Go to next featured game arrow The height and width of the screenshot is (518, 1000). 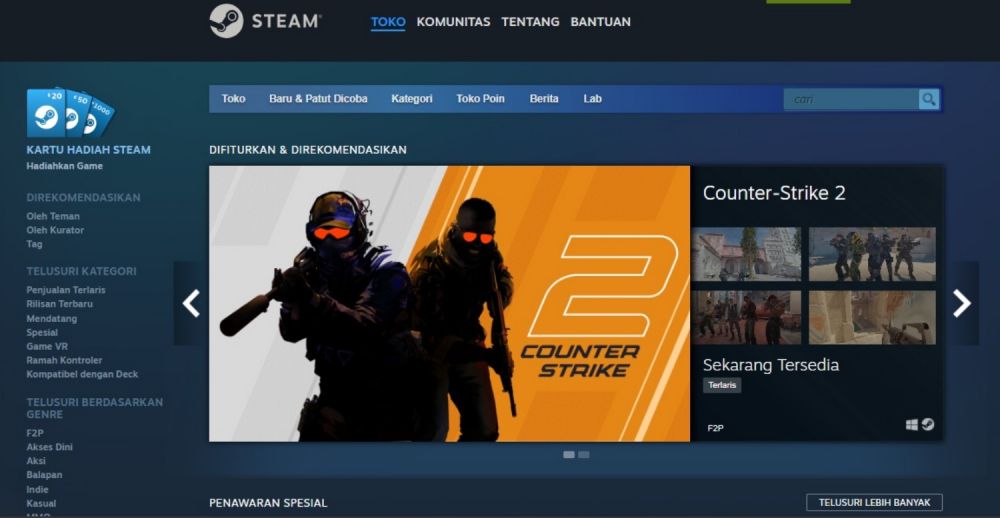click(962, 303)
